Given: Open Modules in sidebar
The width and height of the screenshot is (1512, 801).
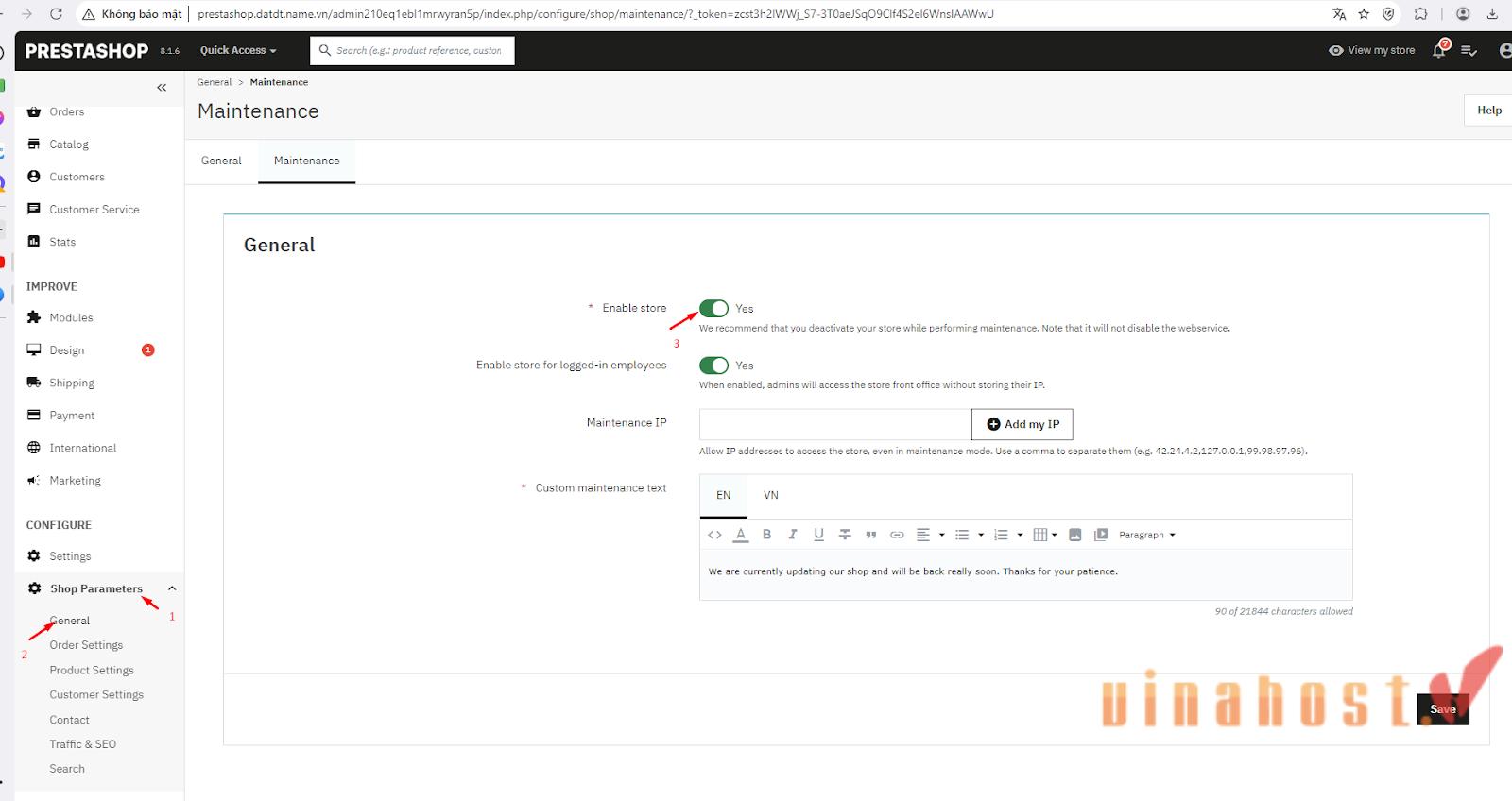Looking at the screenshot, I should pyautogui.click(x=71, y=317).
